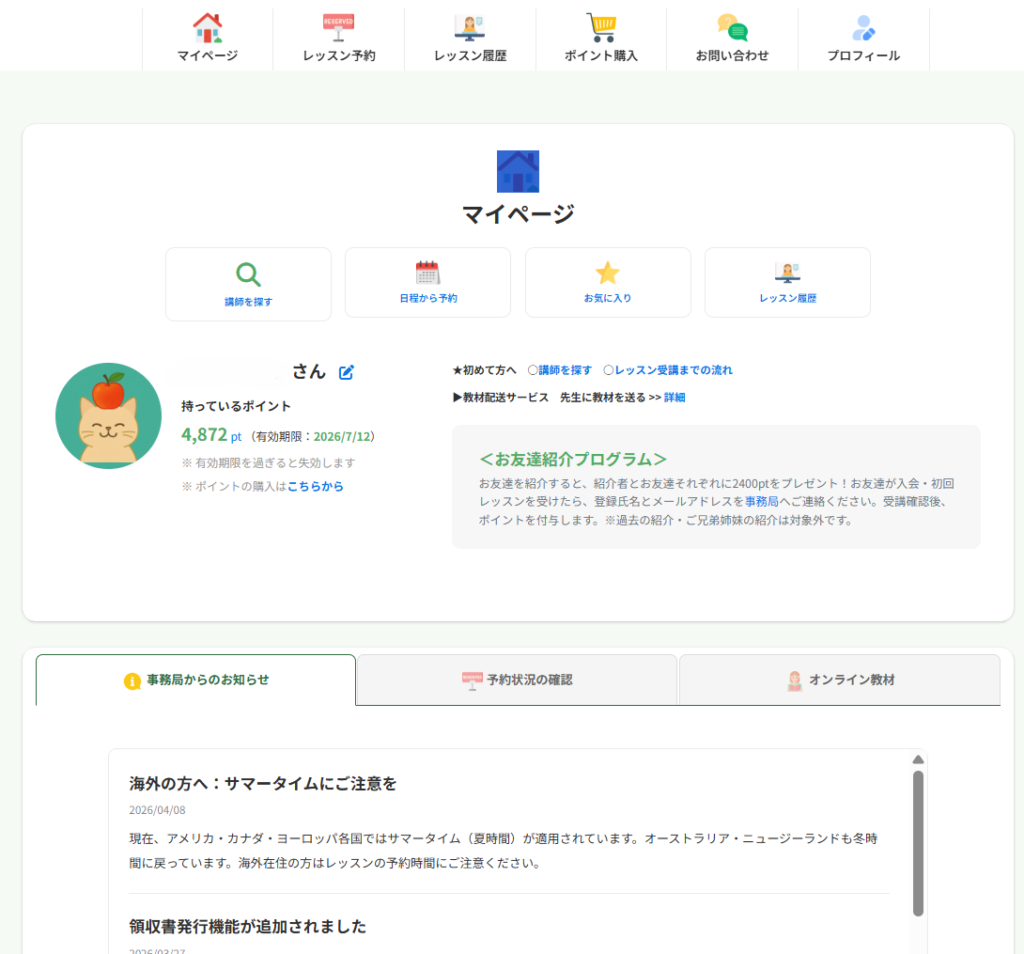Click the 事務局 link in the referral box
The image size is (1024, 954).
(761, 501)
